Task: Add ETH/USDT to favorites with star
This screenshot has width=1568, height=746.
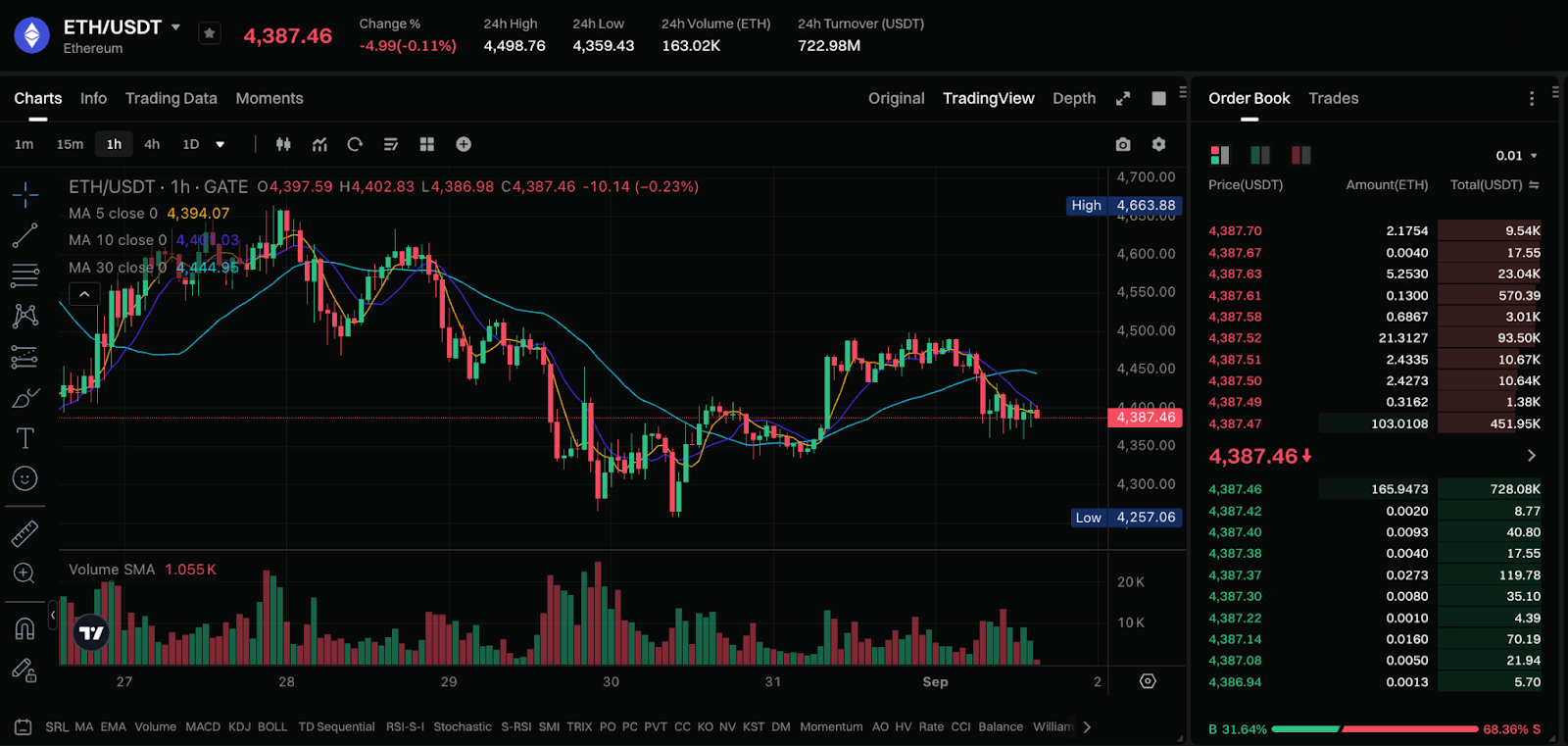Action: (x=209, y=33)
